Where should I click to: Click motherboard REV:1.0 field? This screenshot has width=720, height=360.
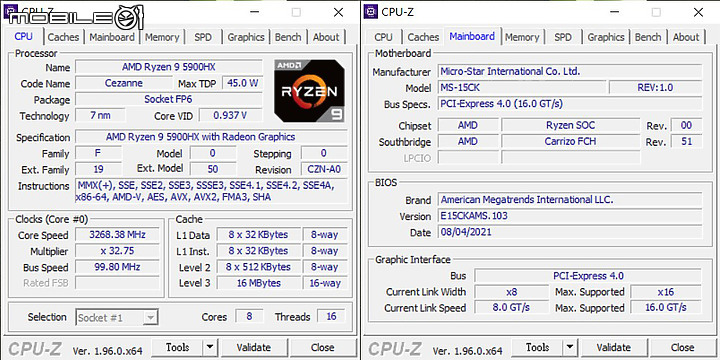655,87
